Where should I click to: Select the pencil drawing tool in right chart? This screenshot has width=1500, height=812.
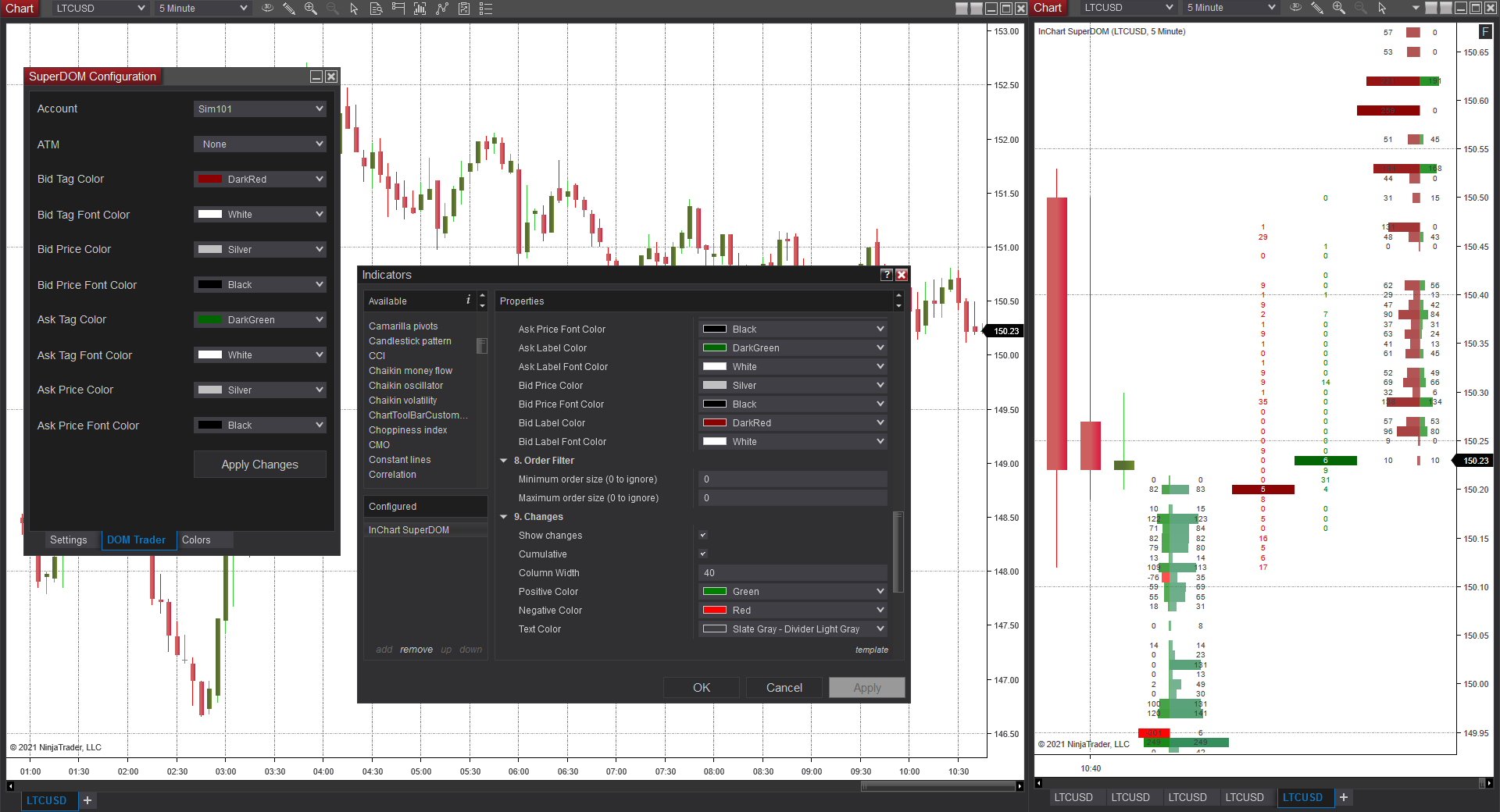[x=1317, y=7]
